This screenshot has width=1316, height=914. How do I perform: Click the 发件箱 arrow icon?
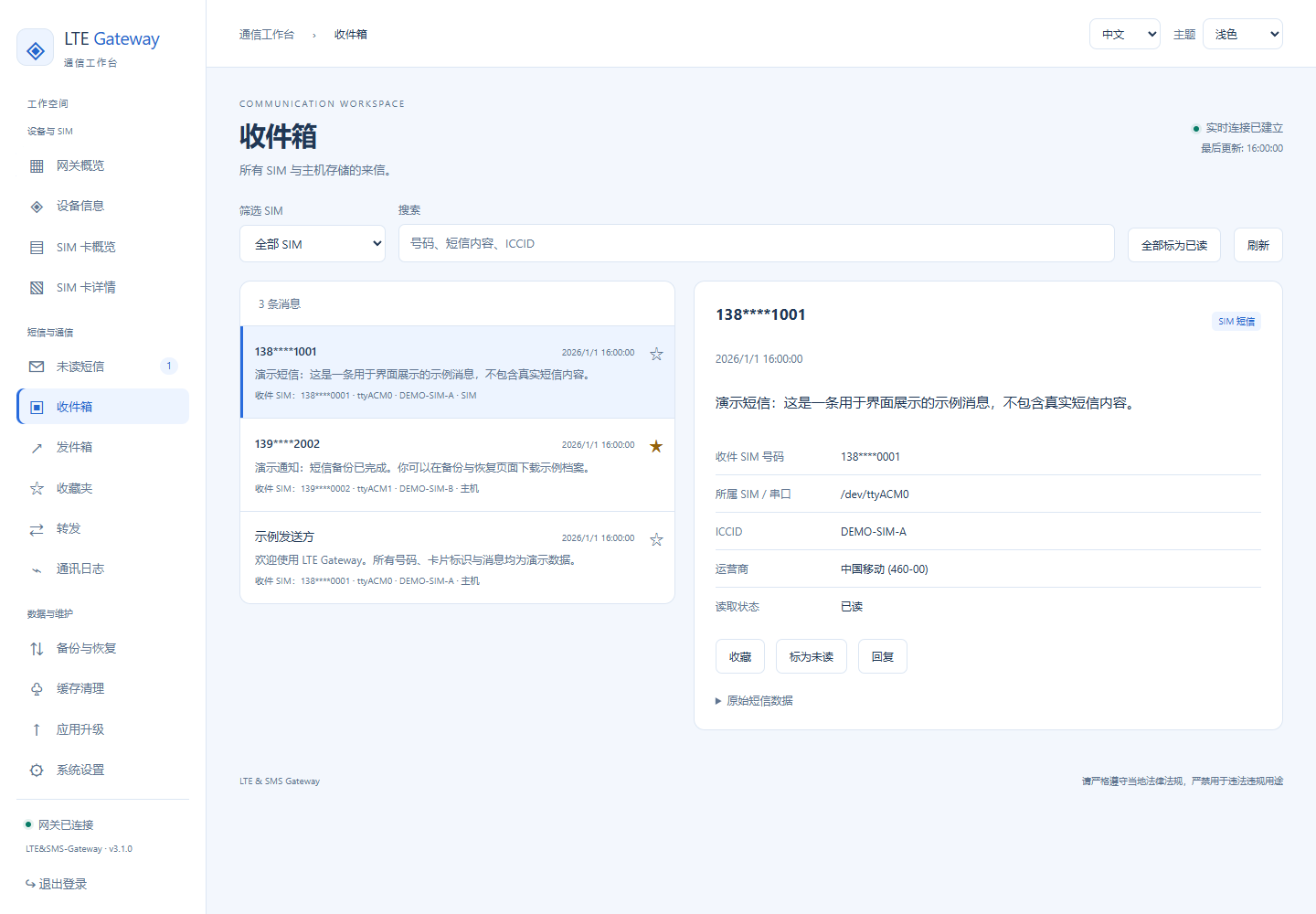[x=37, y=448]
